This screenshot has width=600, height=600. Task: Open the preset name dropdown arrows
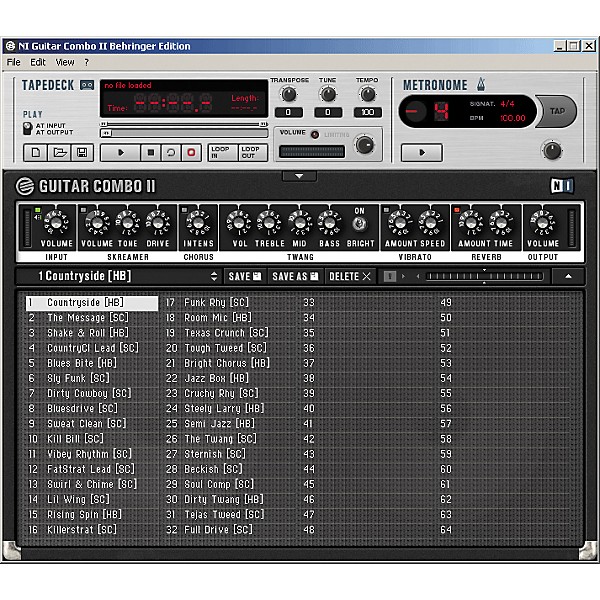point(213,276)
